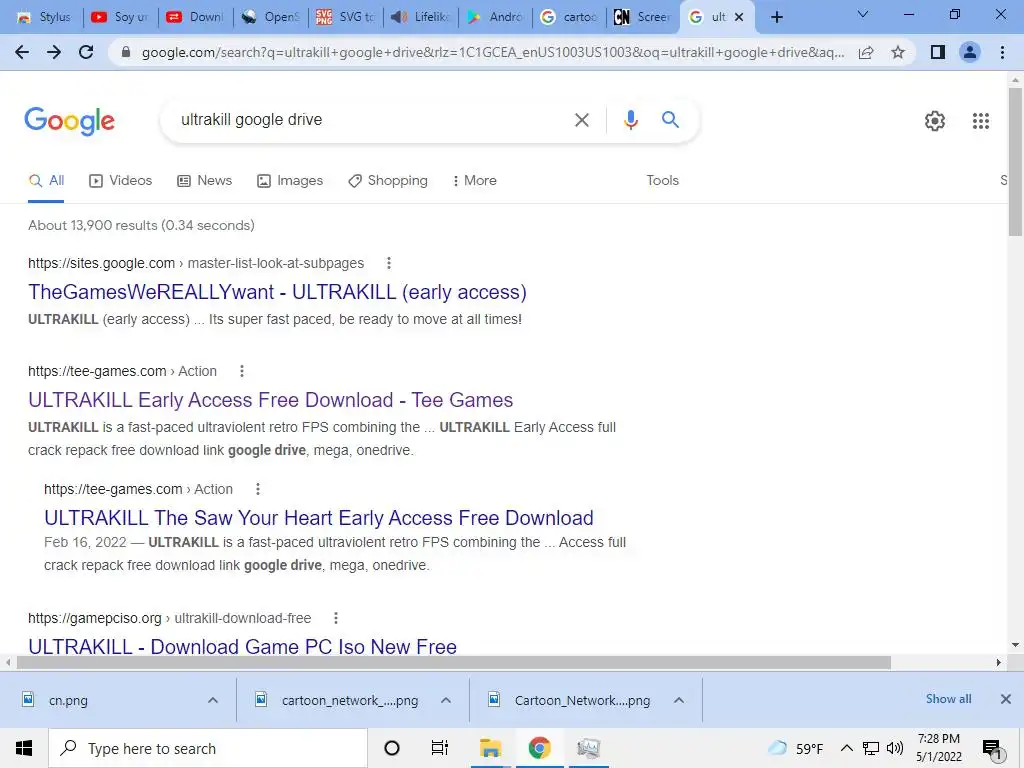Open options for gamepciso.org result
Viewport: 1024px width, 768px height.
point(336,618)
